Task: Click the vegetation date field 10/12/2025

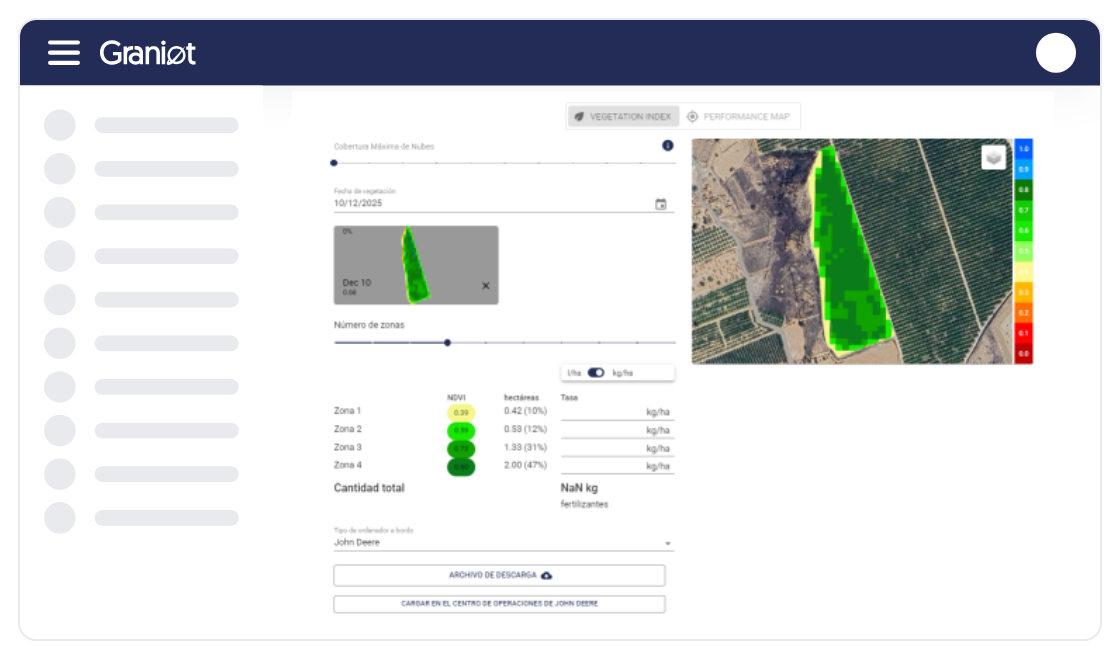Action: pos(490,204)
